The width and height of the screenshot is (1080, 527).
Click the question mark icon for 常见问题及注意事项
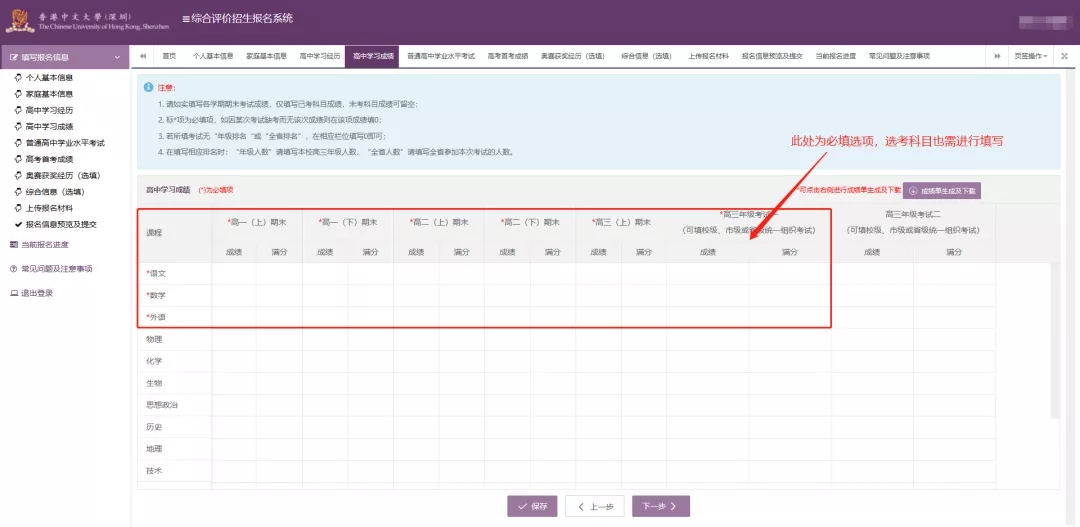pyautogui.click(x=14, y=269)
